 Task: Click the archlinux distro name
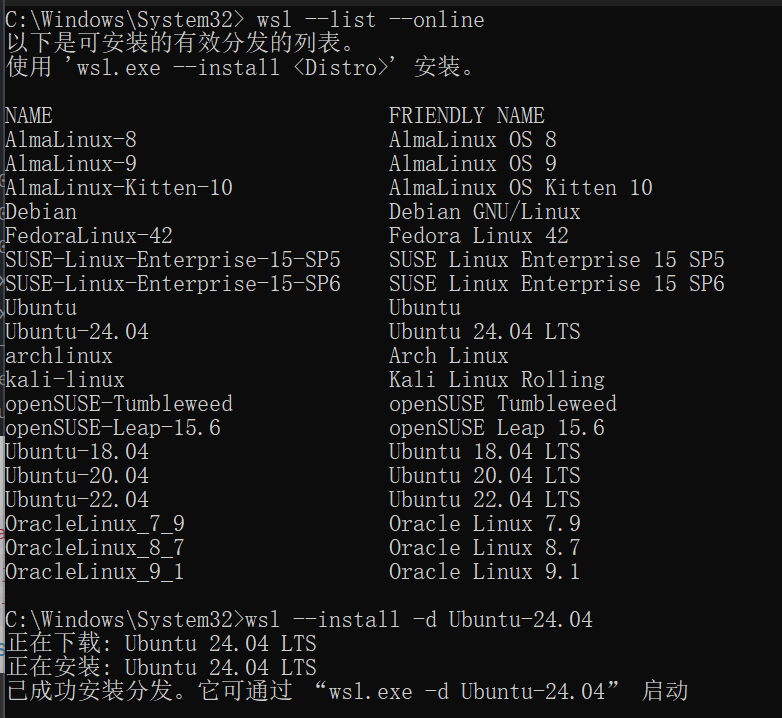59,356
